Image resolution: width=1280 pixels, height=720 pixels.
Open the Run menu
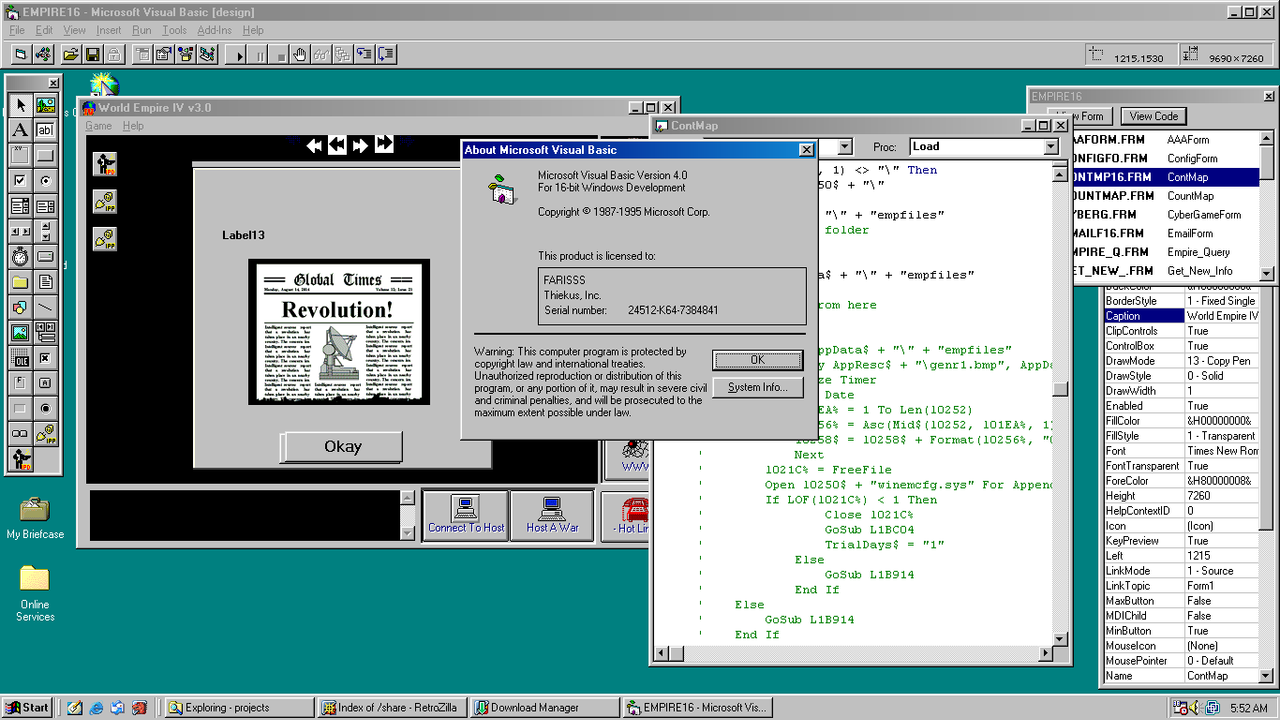pyautogui.click(x=142, y=30)
